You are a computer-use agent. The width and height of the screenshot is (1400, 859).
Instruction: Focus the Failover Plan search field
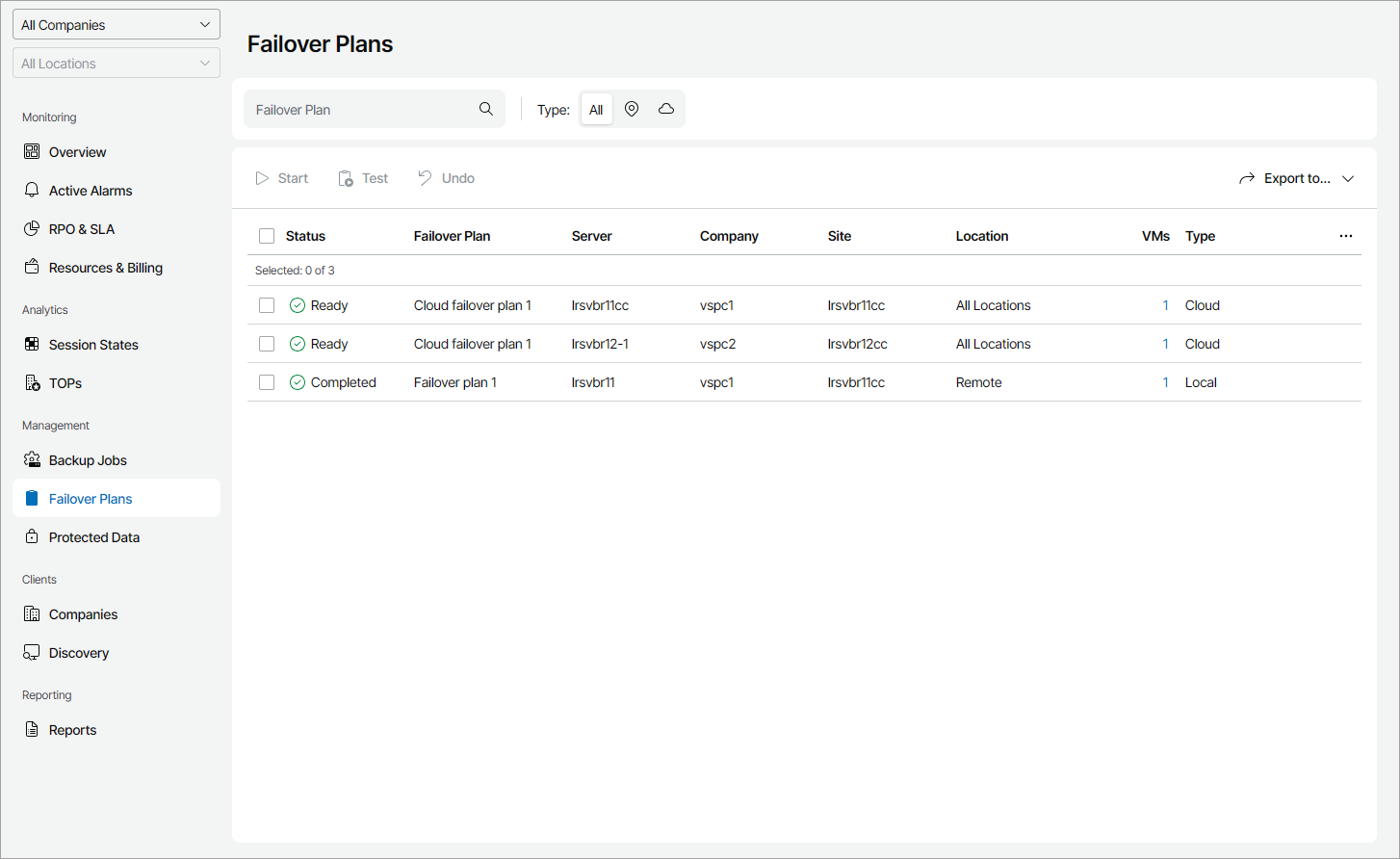pyautogui.click(x=361, y=110)
